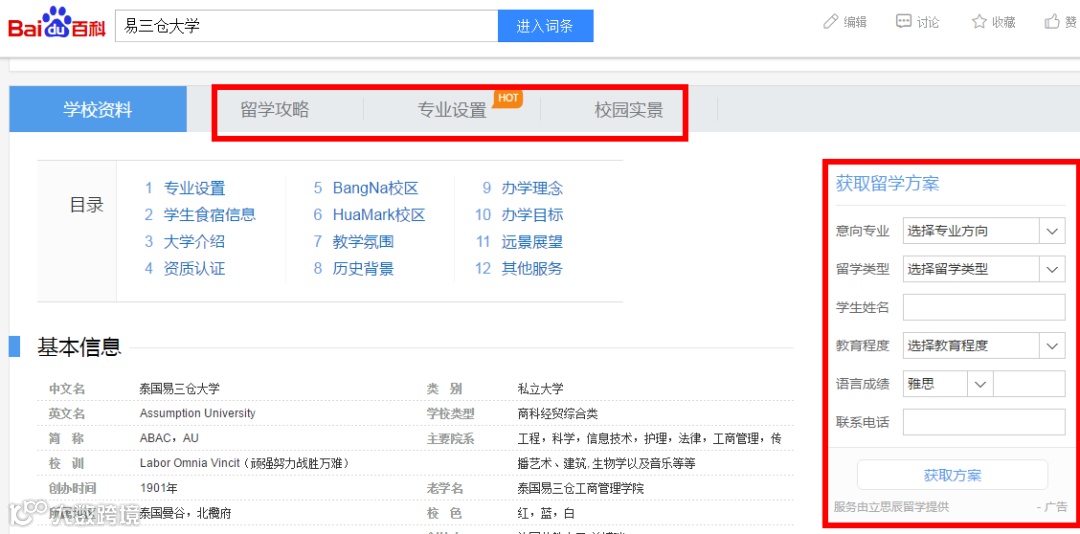This screenshot has width=1080, height=534.
Task: Click the 学生姓名 input field
Action: pos(984,307)
